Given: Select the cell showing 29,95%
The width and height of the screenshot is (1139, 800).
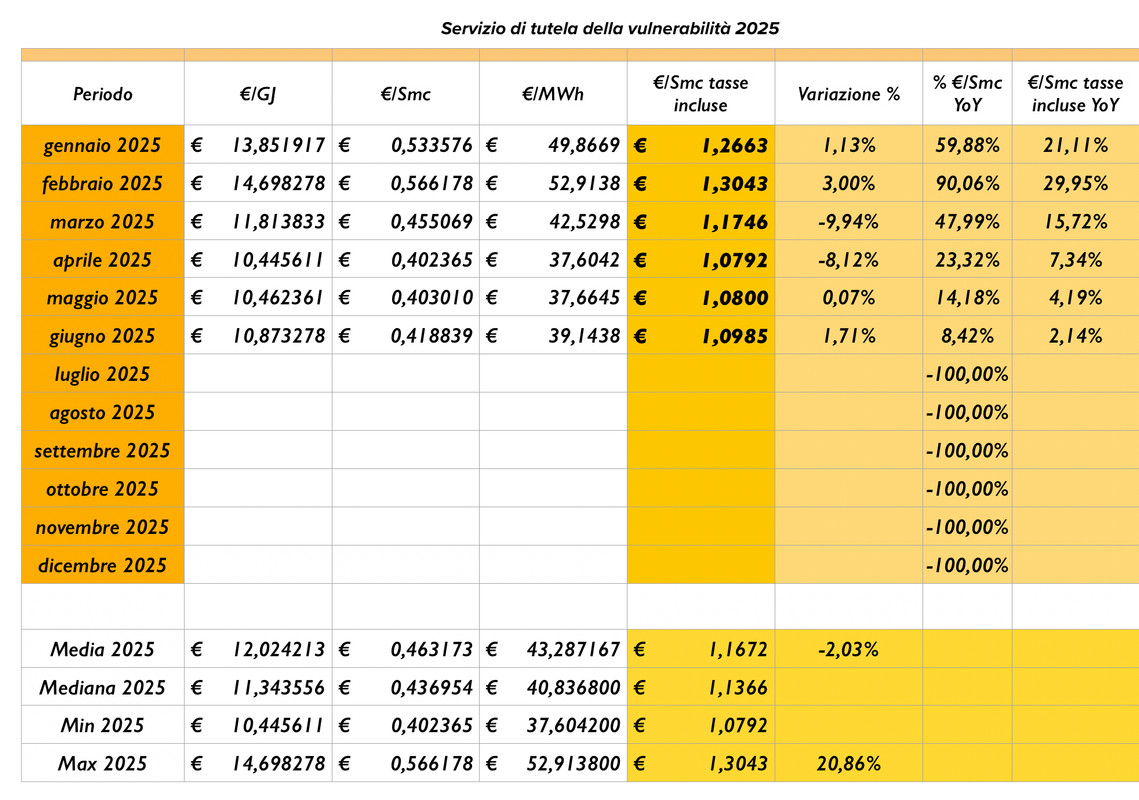Looking at the screenshot, I should (x=1075, y=183).
